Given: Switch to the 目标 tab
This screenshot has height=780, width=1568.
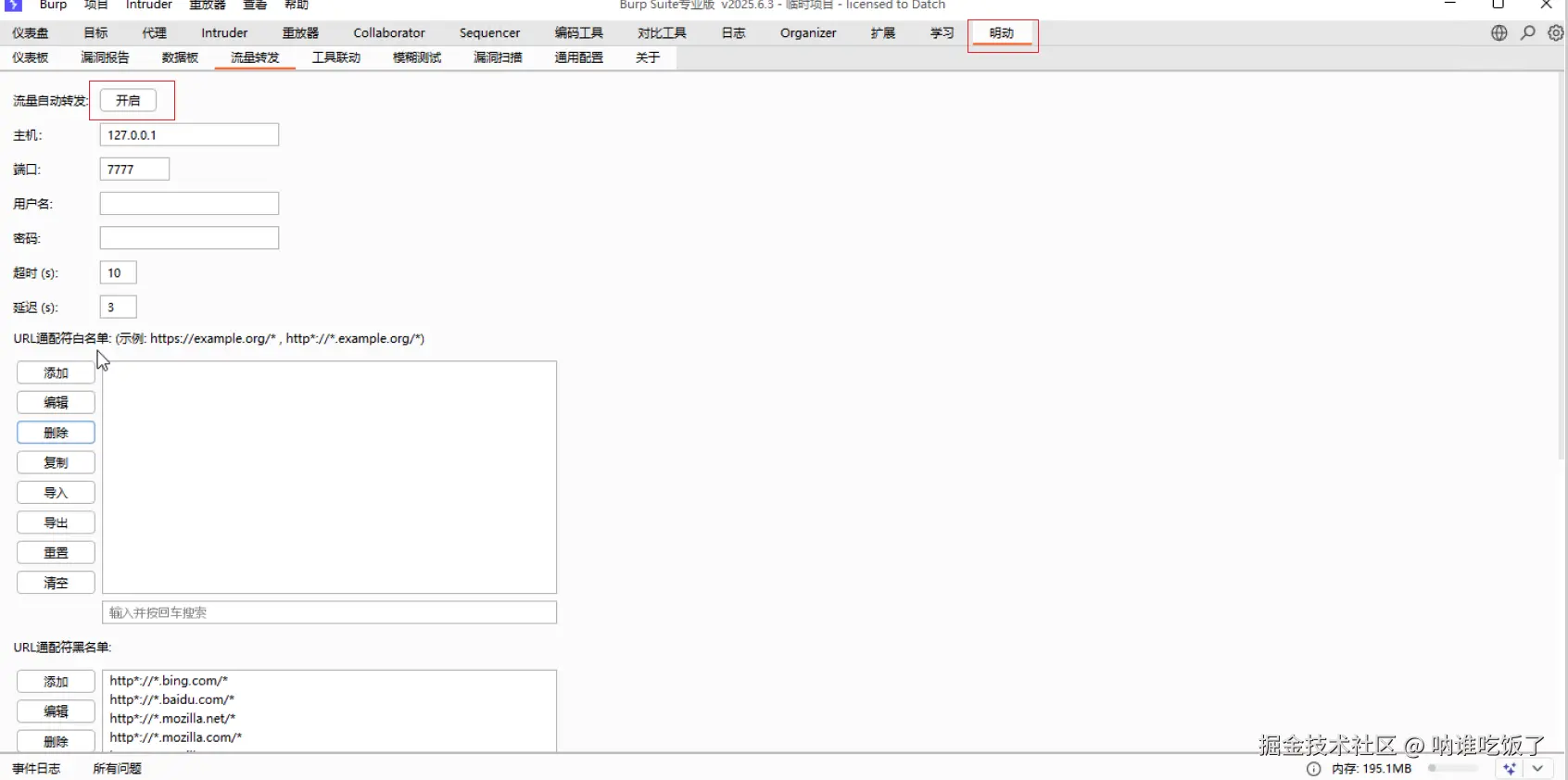Looking at the screenshot, I should point(95,33).
